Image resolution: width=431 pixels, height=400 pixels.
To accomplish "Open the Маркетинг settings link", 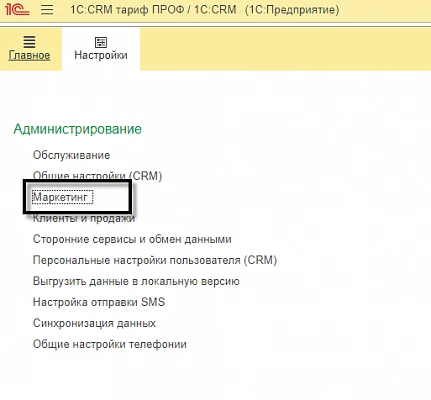I will 60,197.
